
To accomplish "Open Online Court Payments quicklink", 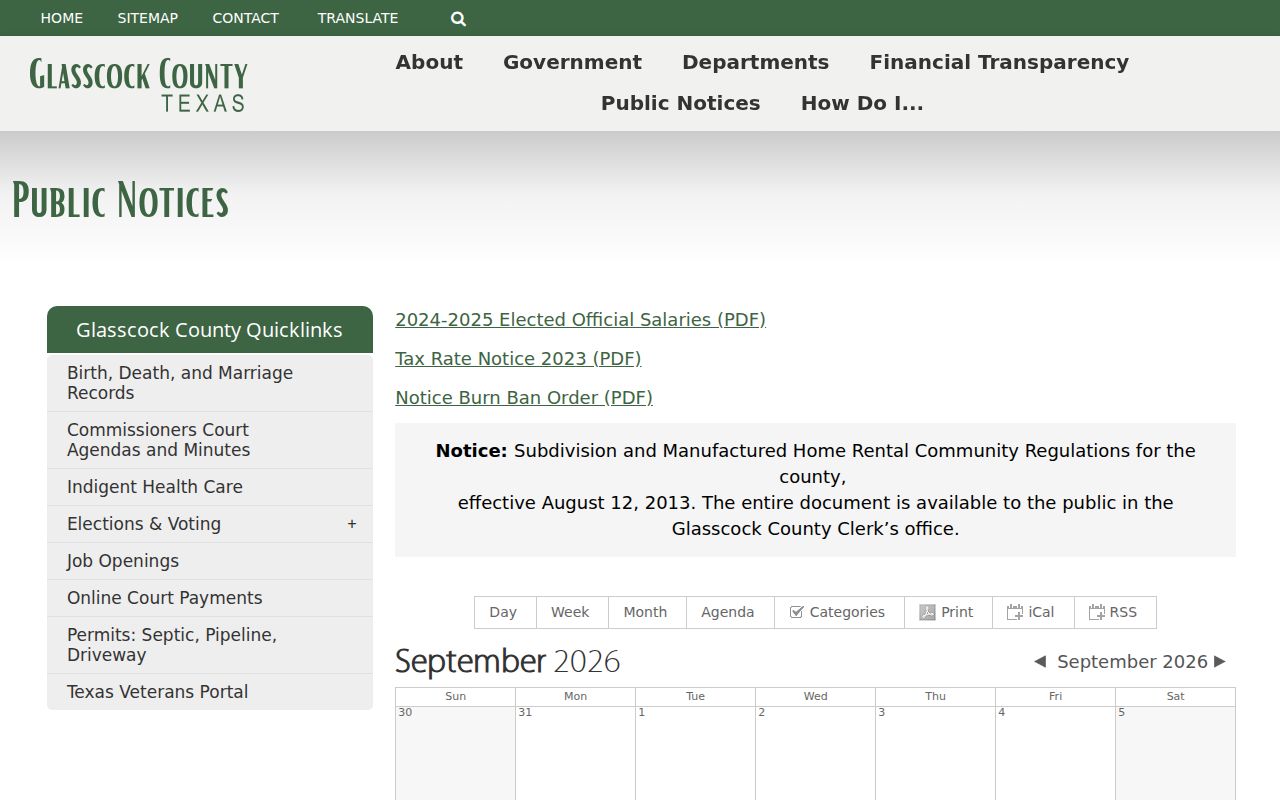I will (x=210, y=598).
